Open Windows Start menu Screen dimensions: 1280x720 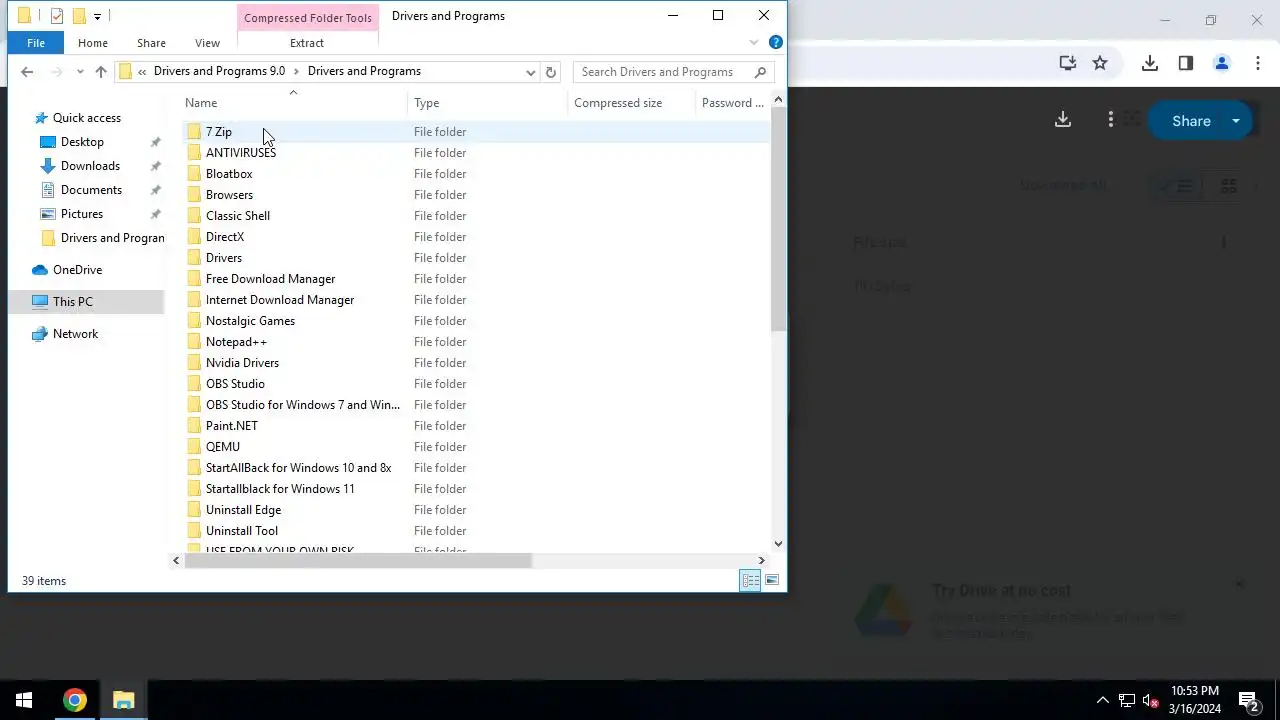[24, 700]
